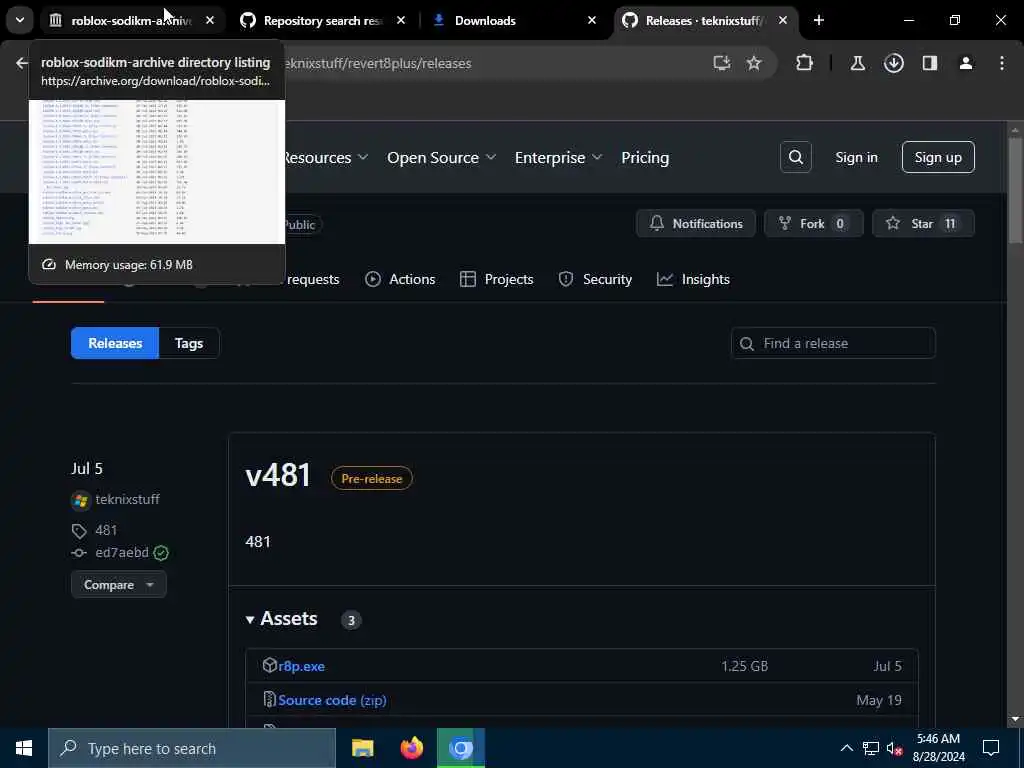This screenshot has height=768, width=1024.
Task: Click teknixstuff avatar icon
Action: coord(80,500)
